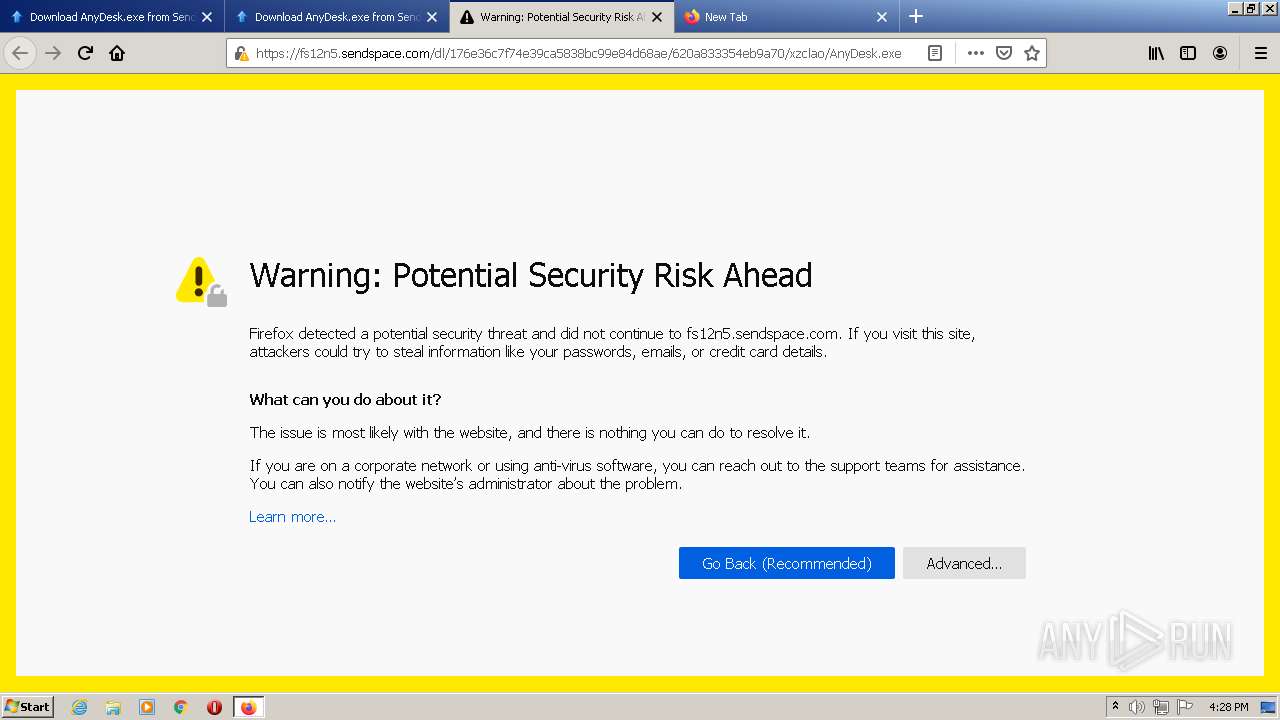
Task: Show hidden system tray icons
Action: (x=1116, y=707)
